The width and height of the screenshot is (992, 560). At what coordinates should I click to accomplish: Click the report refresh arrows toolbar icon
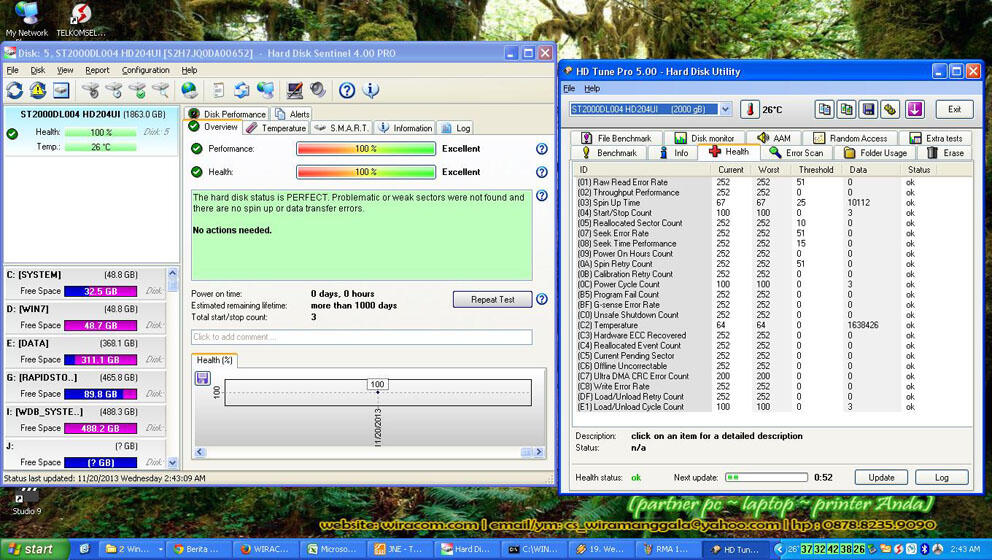pyautogui.click(x=242, y=90)
